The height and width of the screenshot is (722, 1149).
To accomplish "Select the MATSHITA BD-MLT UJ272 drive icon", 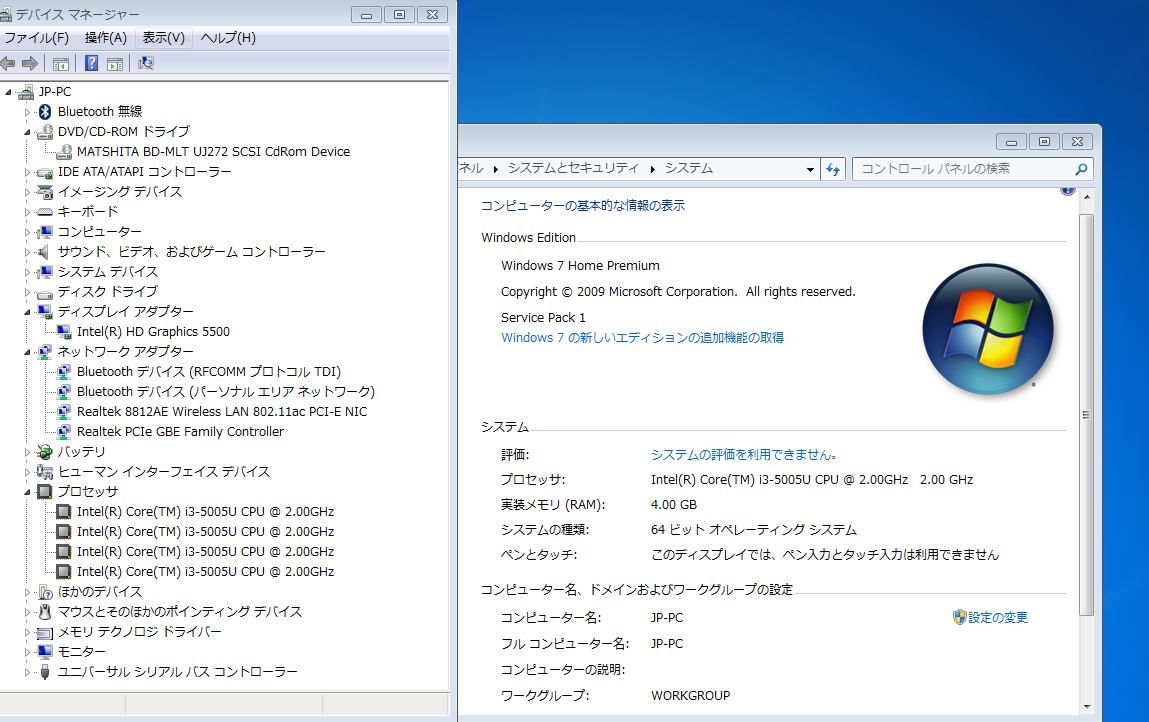I will click(x=64, y=152).
